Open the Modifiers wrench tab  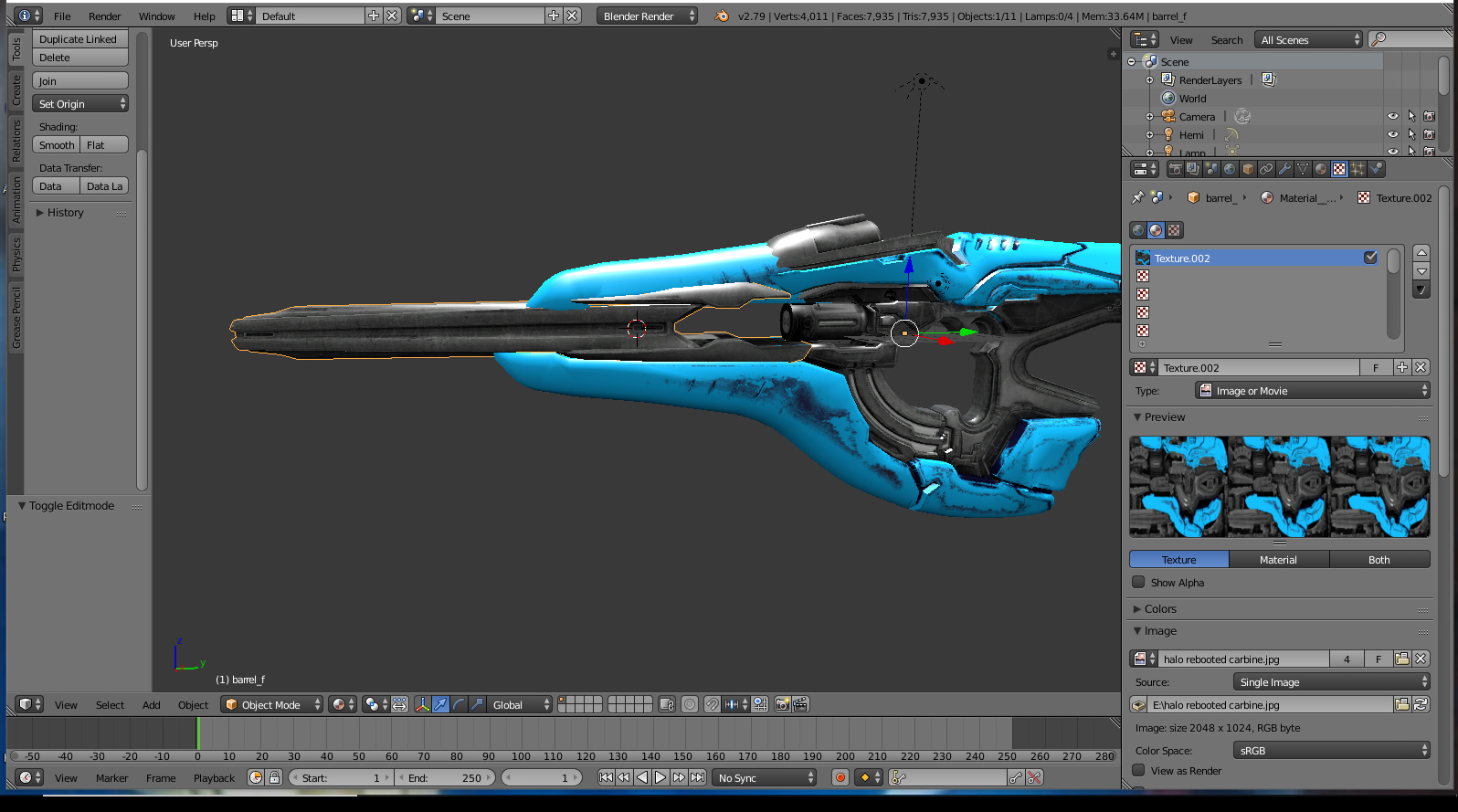pyautogui.click(x=1284, y=169)
